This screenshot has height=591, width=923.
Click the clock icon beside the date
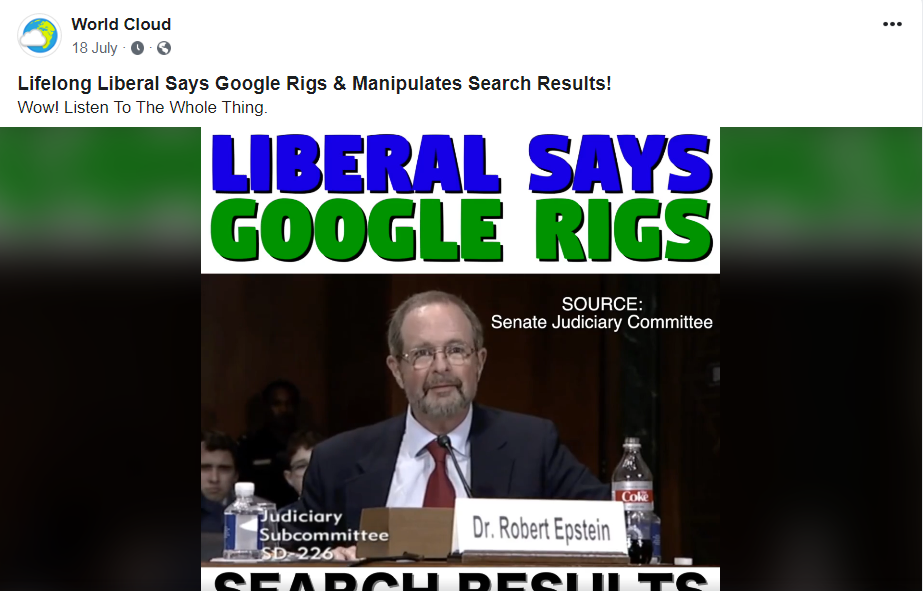[x=137, y=48]
